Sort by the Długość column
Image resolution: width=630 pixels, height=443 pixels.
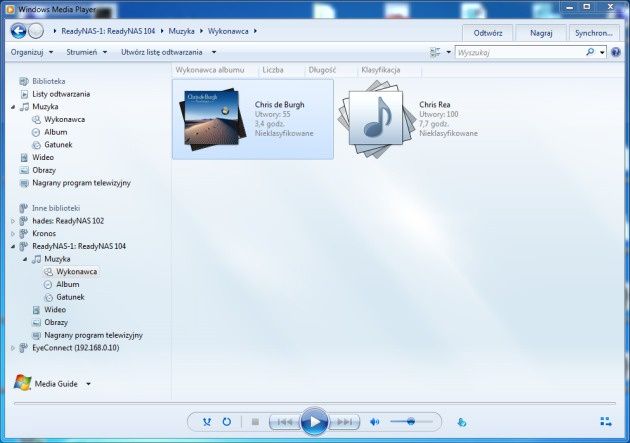[322, 70]
